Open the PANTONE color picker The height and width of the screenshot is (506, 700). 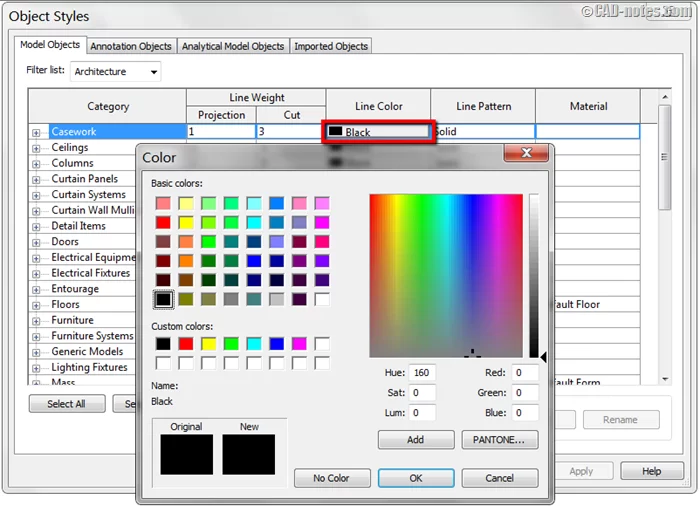[500, 439]
